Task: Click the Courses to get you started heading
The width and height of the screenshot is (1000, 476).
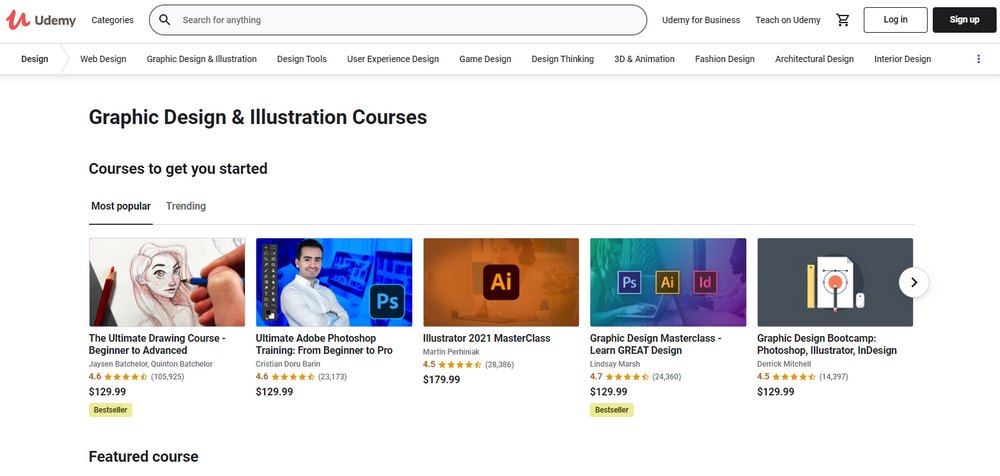Action: 178,168
